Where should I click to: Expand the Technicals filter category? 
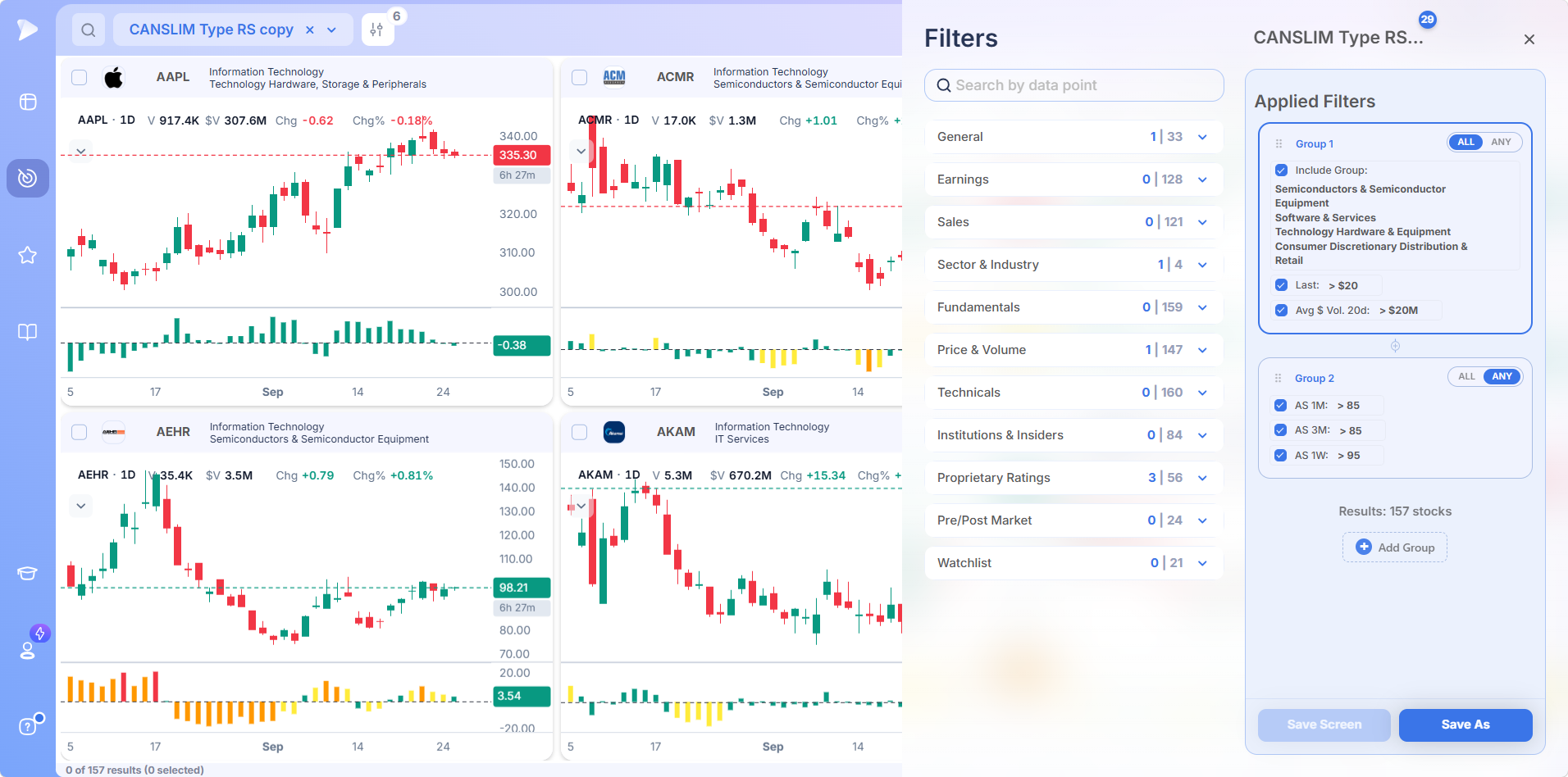(x=1073, y=393)
